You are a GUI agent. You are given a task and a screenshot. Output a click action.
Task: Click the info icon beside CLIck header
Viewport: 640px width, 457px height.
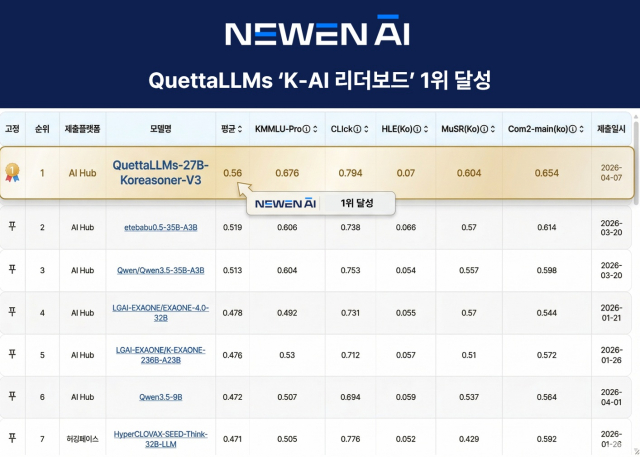357,129
